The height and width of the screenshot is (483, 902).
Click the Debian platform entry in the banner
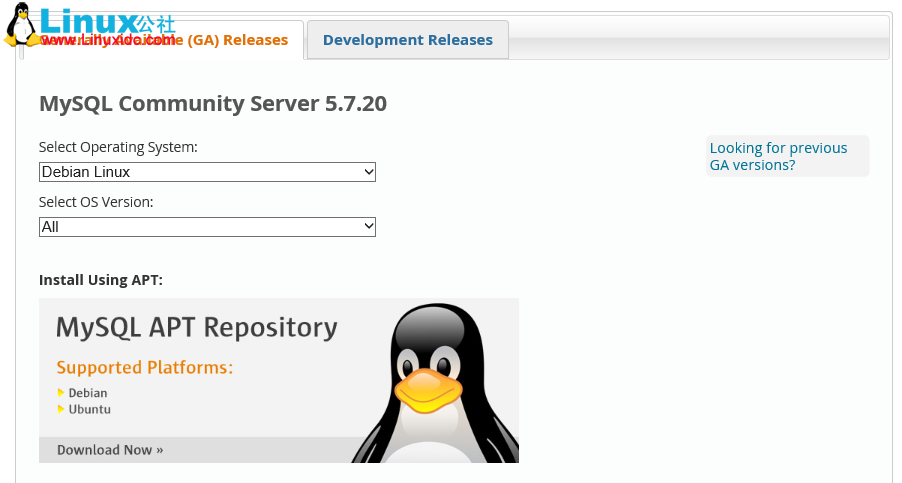coord(88,393)
